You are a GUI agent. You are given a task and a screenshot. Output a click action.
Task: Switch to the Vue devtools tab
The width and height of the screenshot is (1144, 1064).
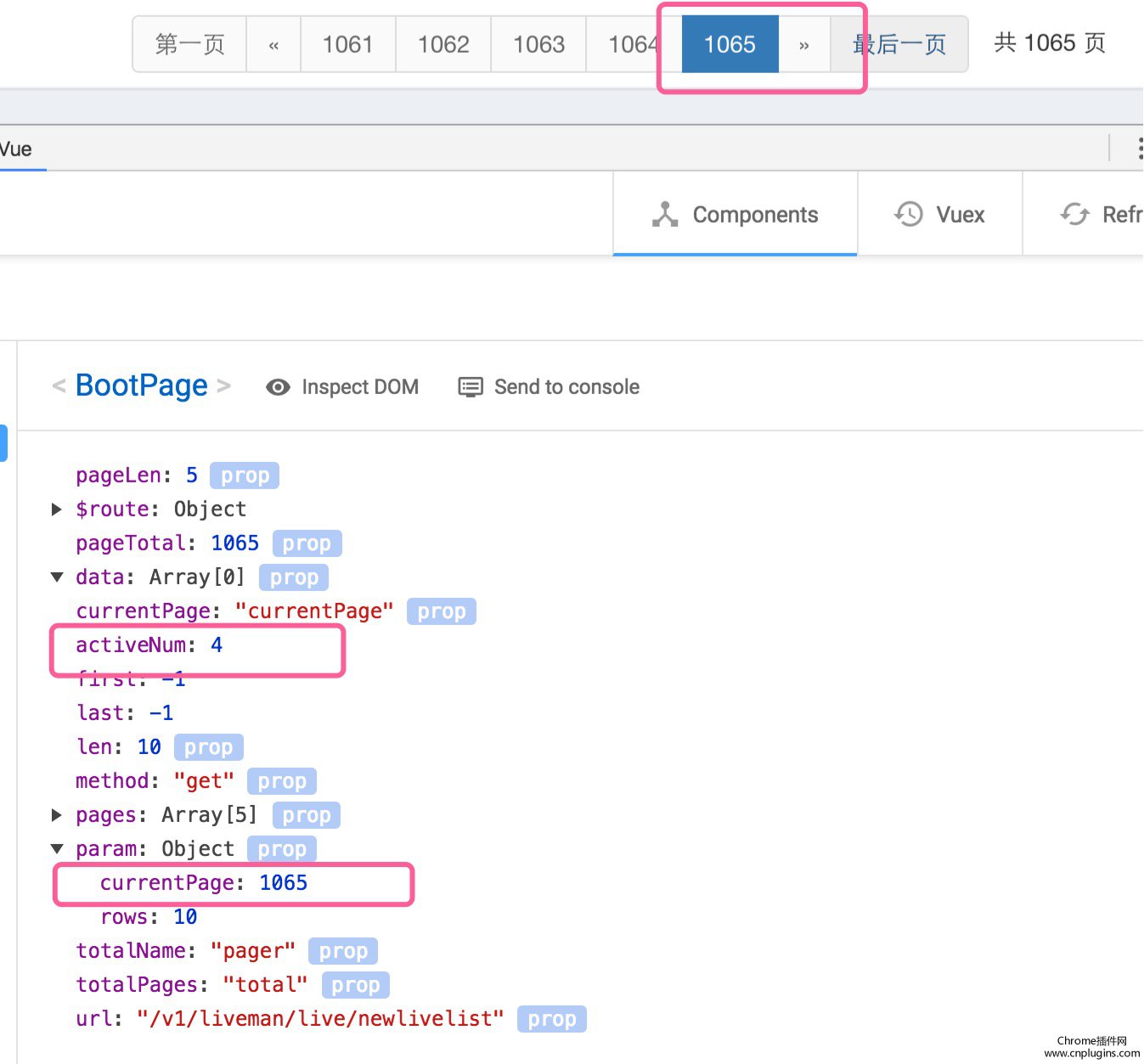16,149
